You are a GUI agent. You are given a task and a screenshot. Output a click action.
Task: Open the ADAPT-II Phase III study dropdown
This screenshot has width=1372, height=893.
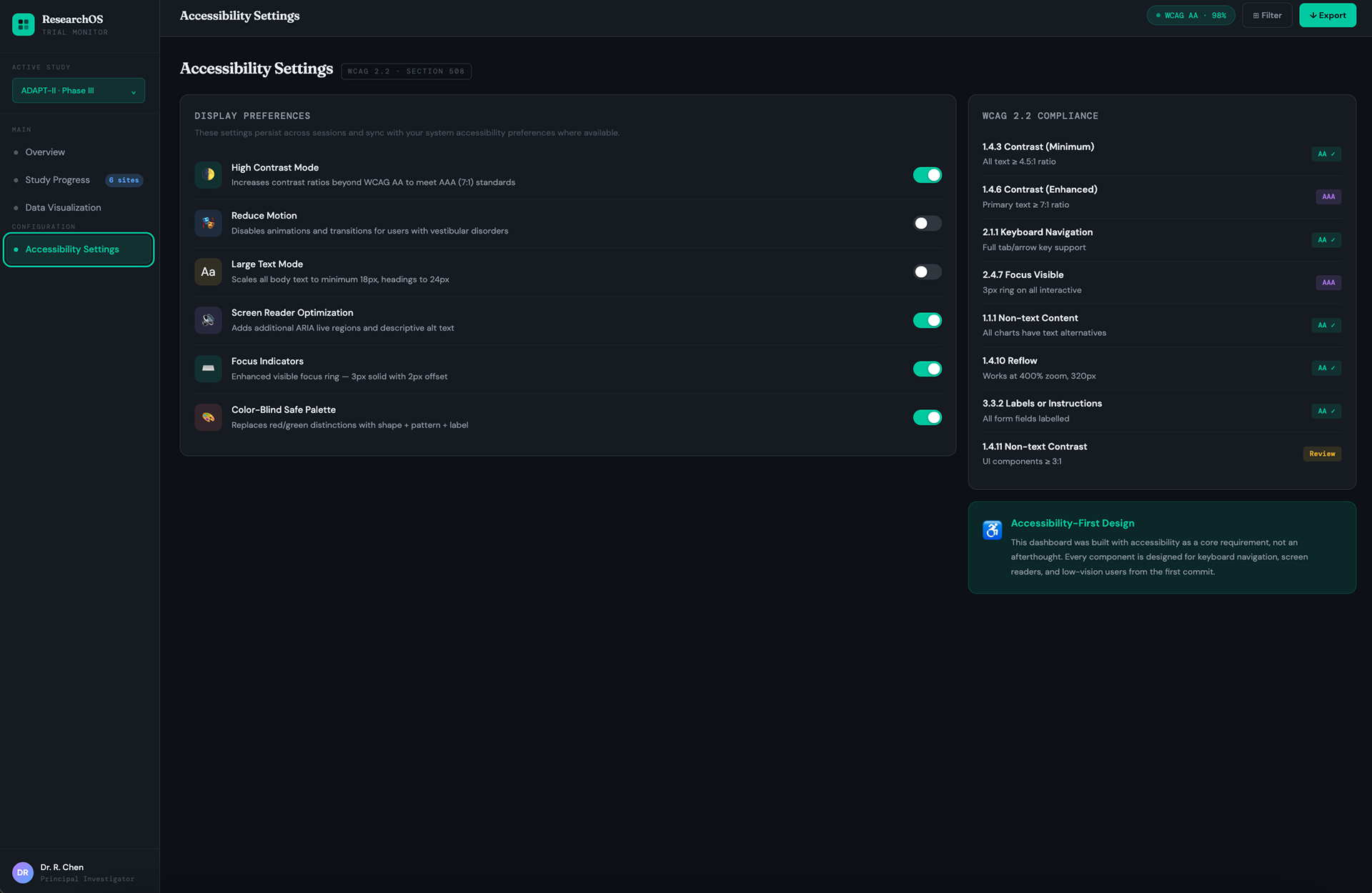point(79,91)
